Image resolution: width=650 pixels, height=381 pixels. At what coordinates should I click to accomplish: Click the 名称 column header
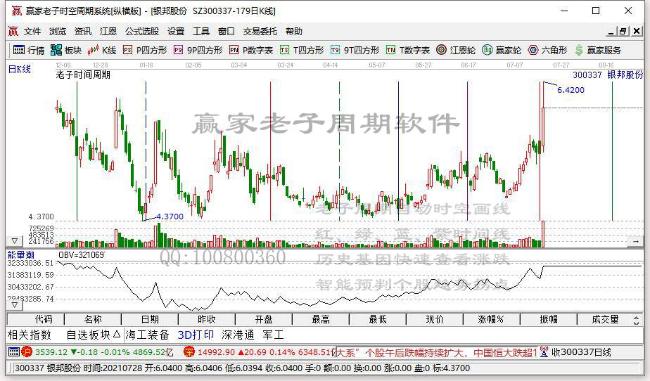(x=93, y=319)
